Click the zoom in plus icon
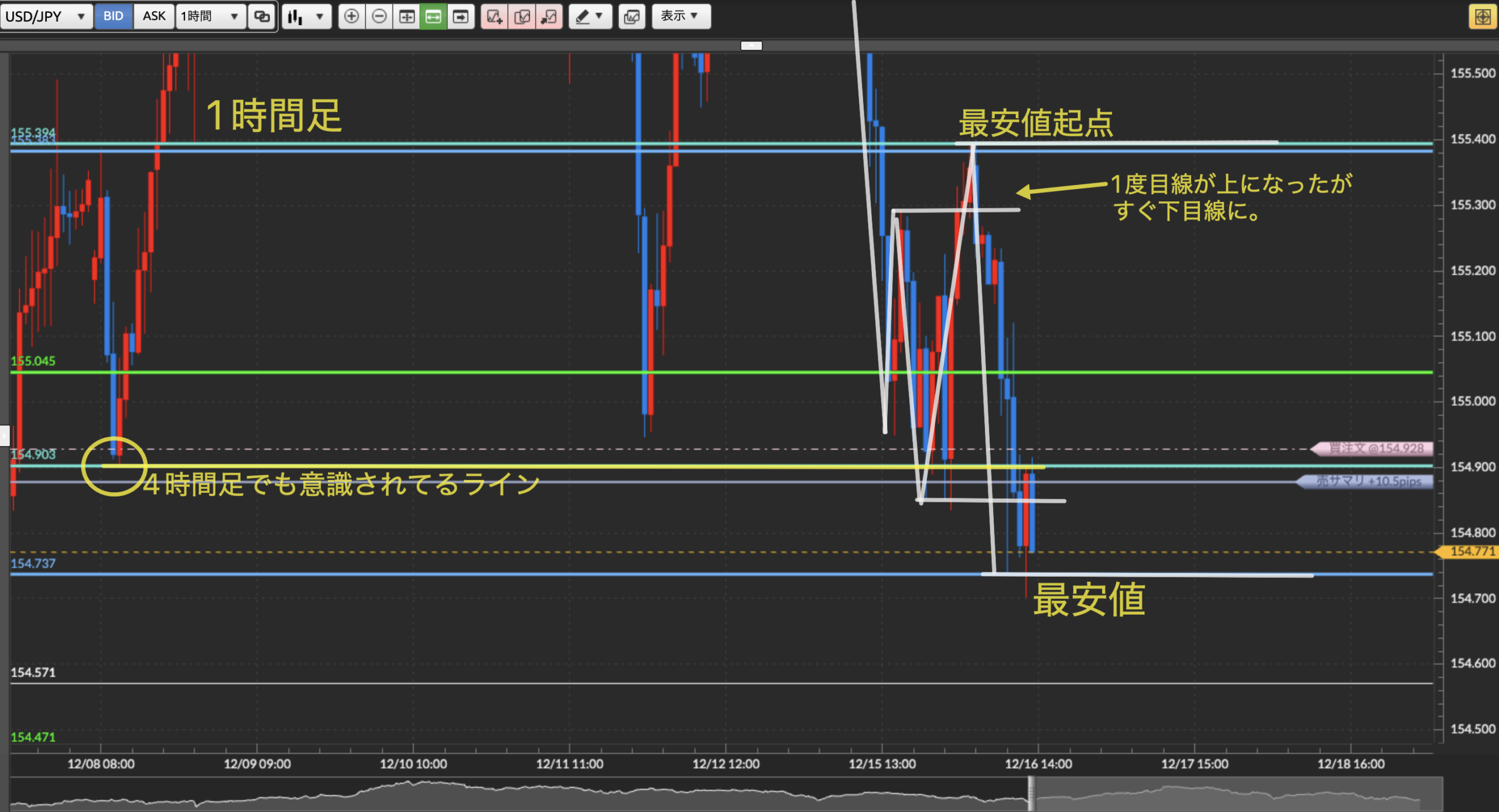The width and height of the screenshot is (1499, 812). 351,16
